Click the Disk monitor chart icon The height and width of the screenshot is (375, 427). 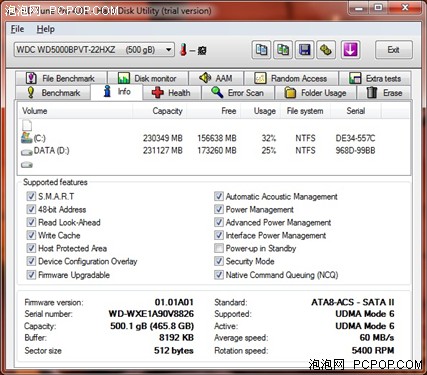pos(124,78)
